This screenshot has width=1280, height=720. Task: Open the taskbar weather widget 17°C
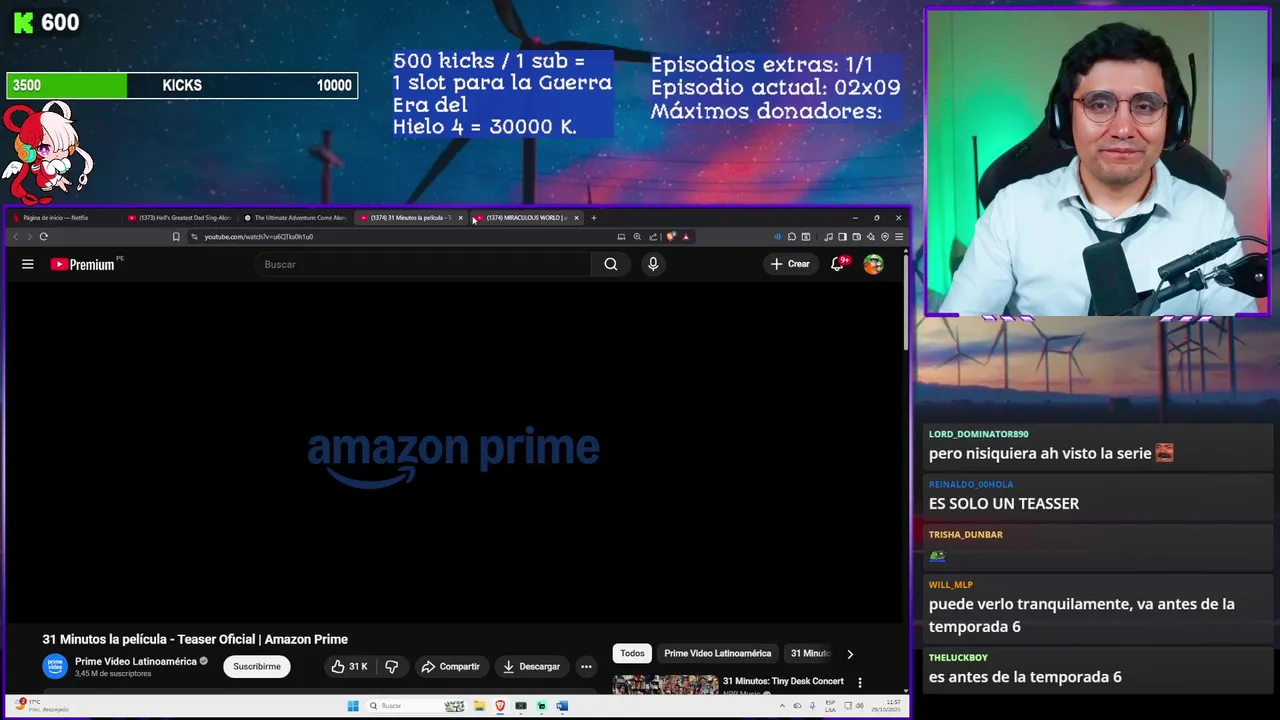coord(40,706)
